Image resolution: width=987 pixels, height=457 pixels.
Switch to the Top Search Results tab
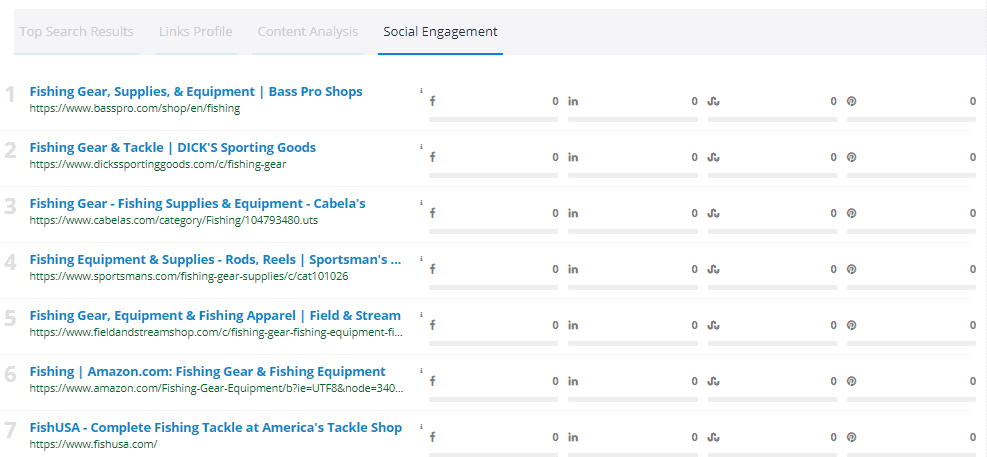pos(76,31)
